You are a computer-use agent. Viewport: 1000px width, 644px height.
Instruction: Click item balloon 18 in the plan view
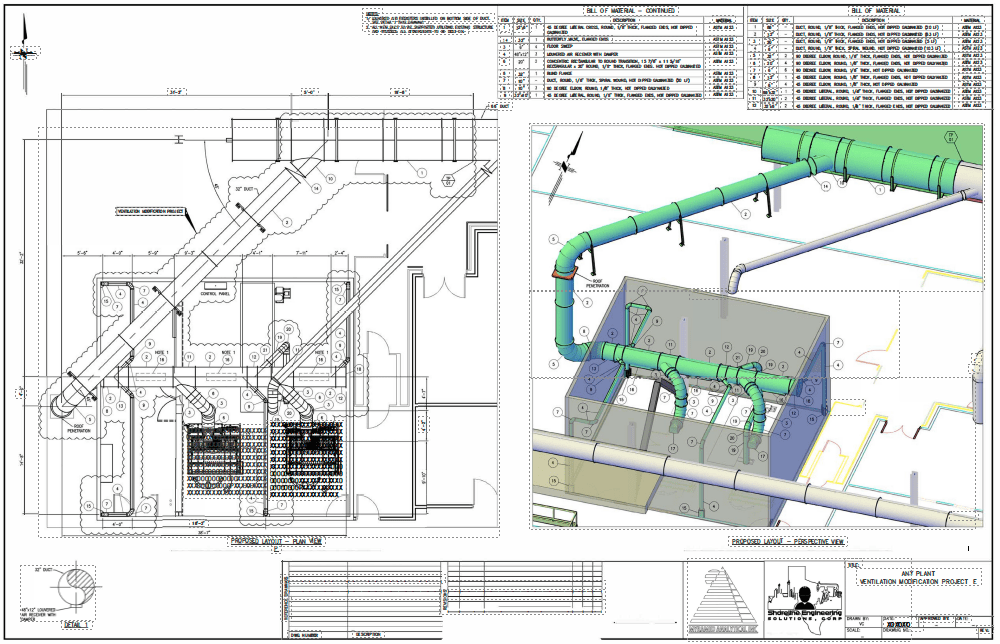tap(360, 369)
